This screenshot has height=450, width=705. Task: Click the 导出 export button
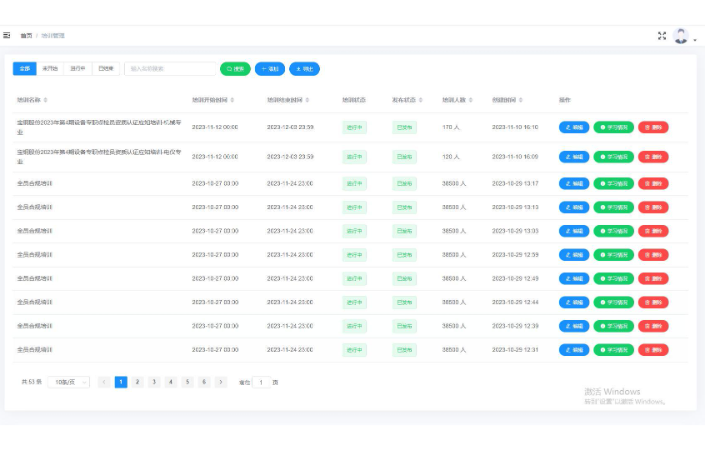(305, 69)
